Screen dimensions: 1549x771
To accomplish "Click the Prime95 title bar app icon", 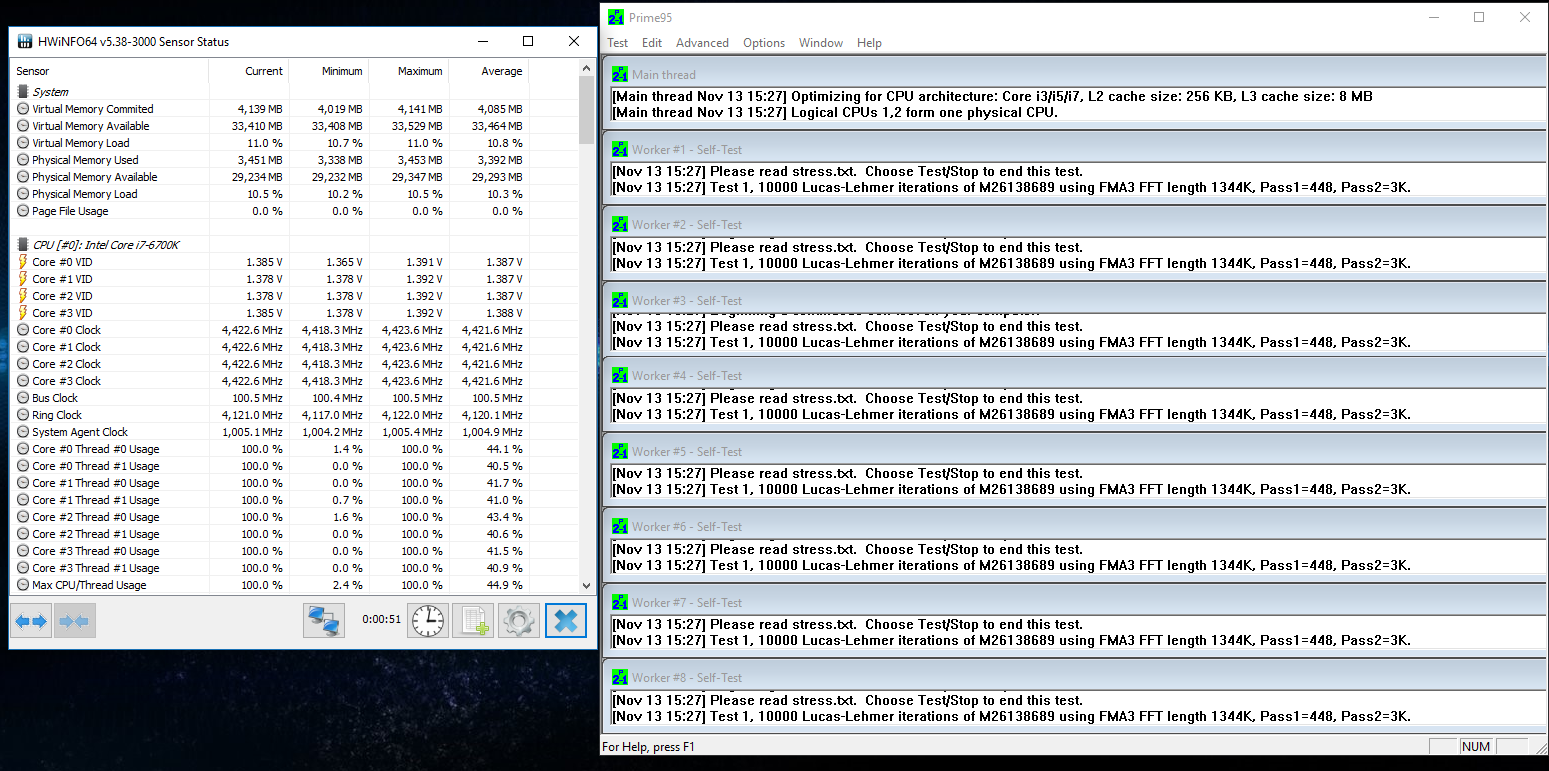I will (616, 17).
